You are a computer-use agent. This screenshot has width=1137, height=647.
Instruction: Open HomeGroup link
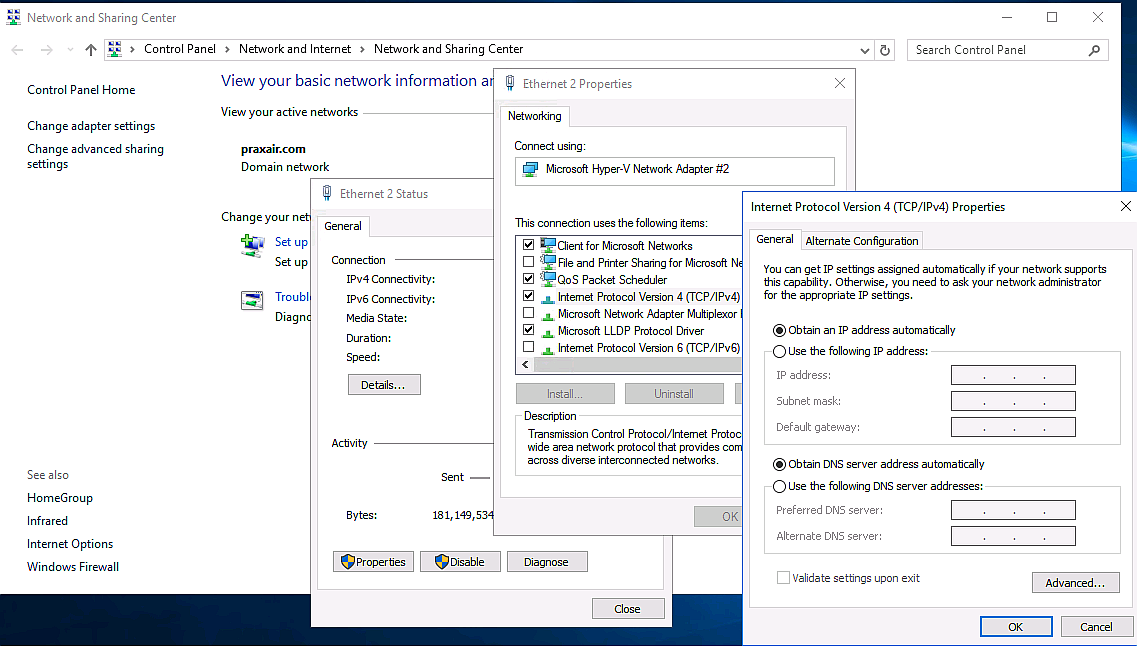coord(60,498)
